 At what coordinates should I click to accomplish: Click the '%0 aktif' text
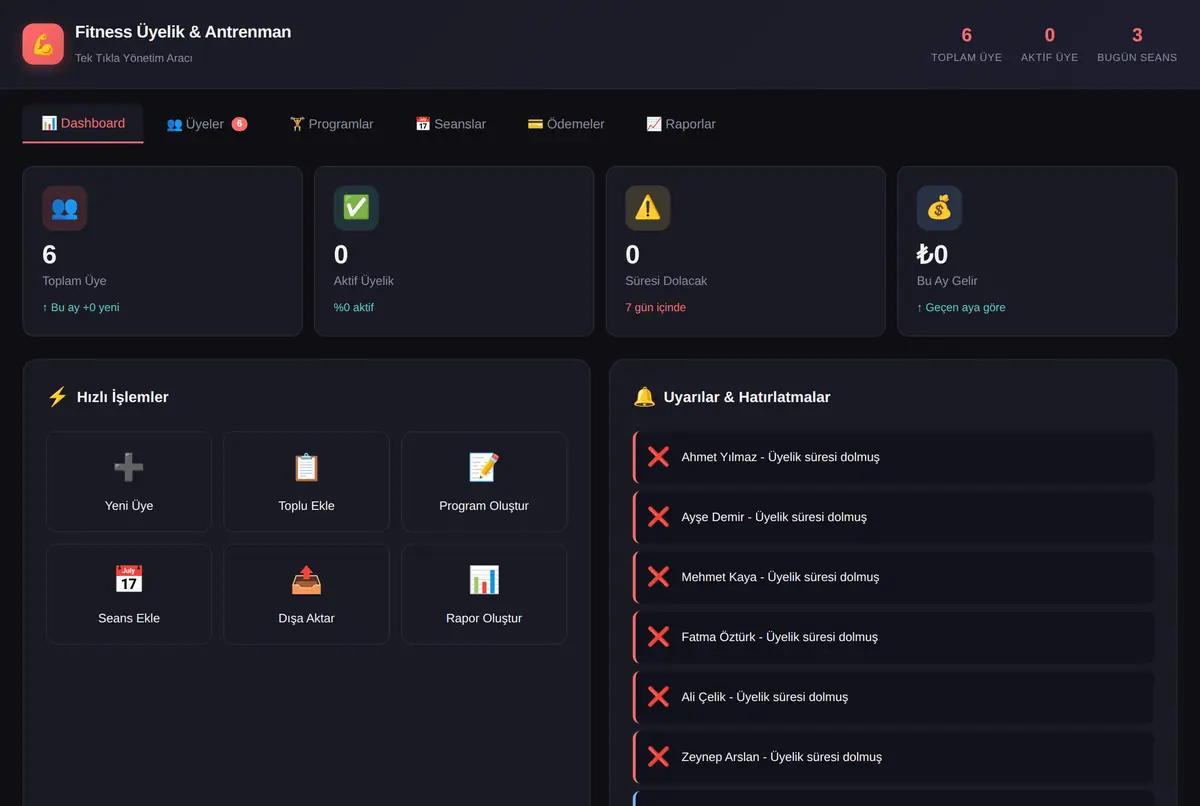(354, 307)
